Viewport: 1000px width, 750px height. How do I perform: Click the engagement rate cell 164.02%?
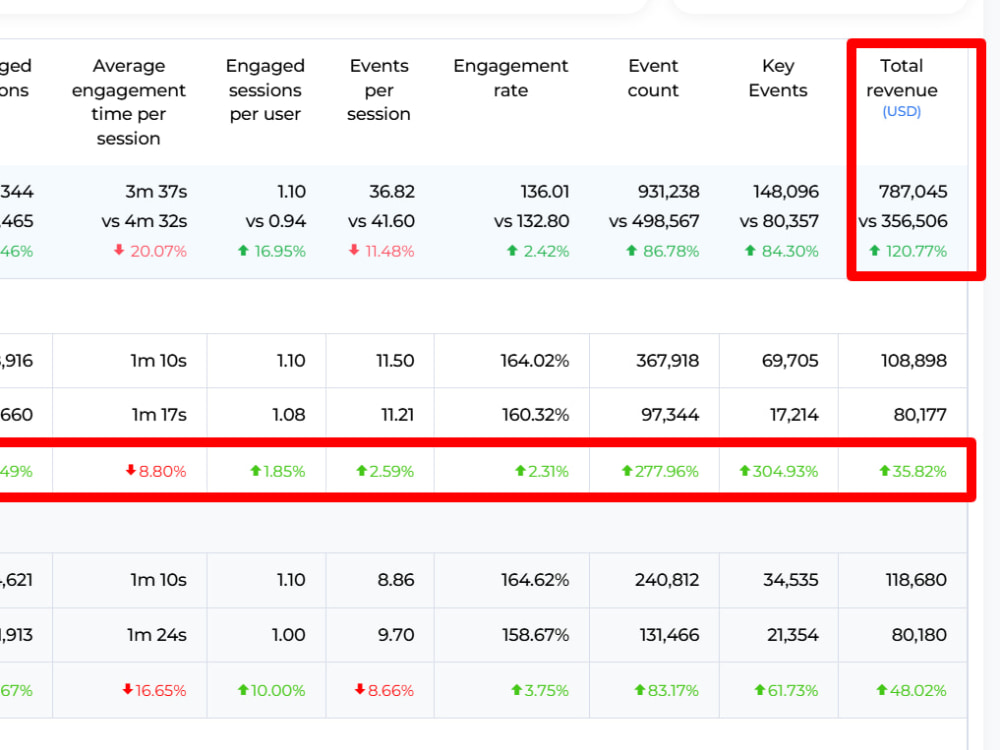tap(534, 361)
